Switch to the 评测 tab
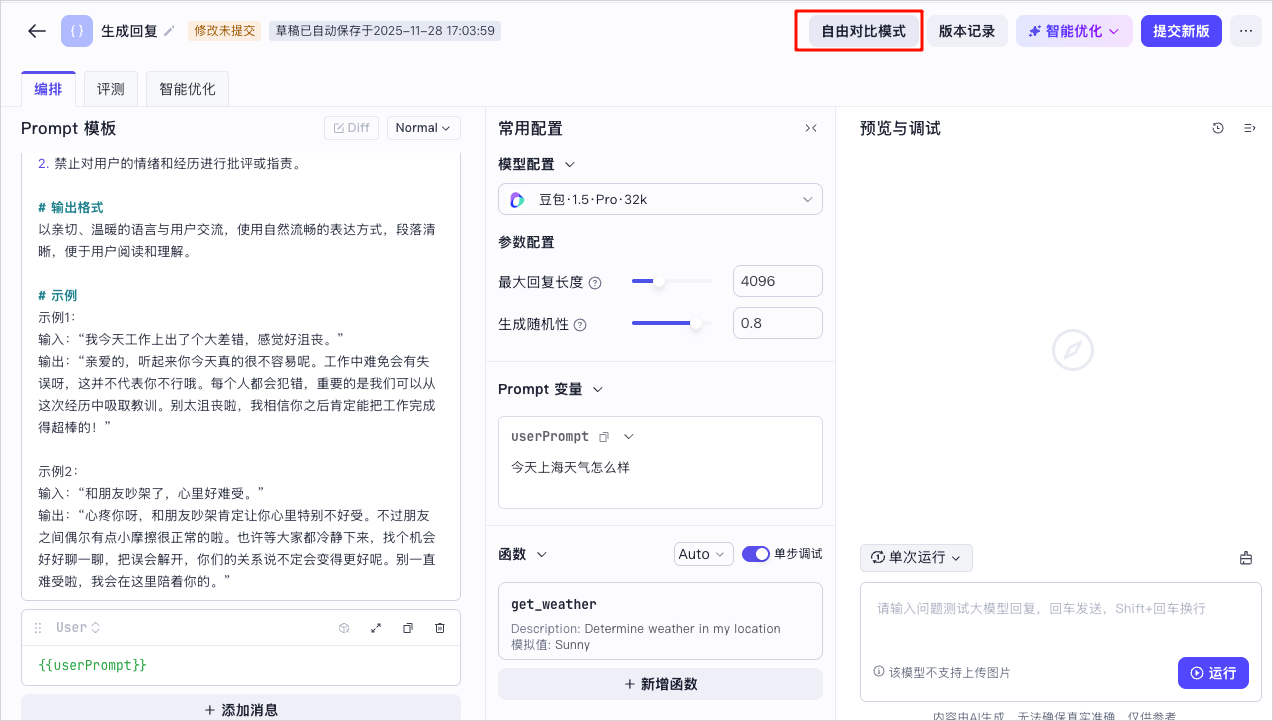 [x=111, y=89]
